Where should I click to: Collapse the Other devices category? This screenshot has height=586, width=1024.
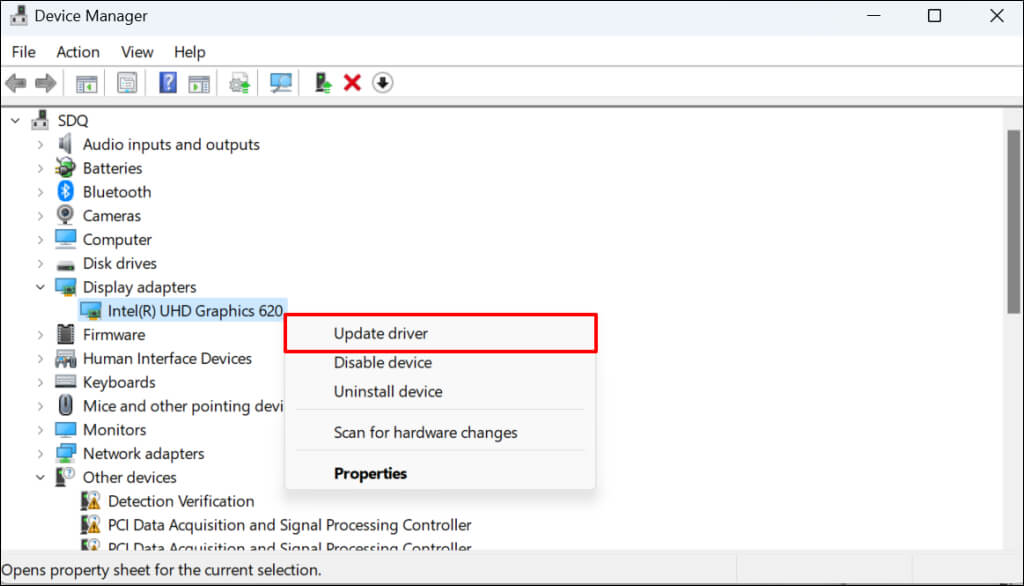tap(40, 478)
